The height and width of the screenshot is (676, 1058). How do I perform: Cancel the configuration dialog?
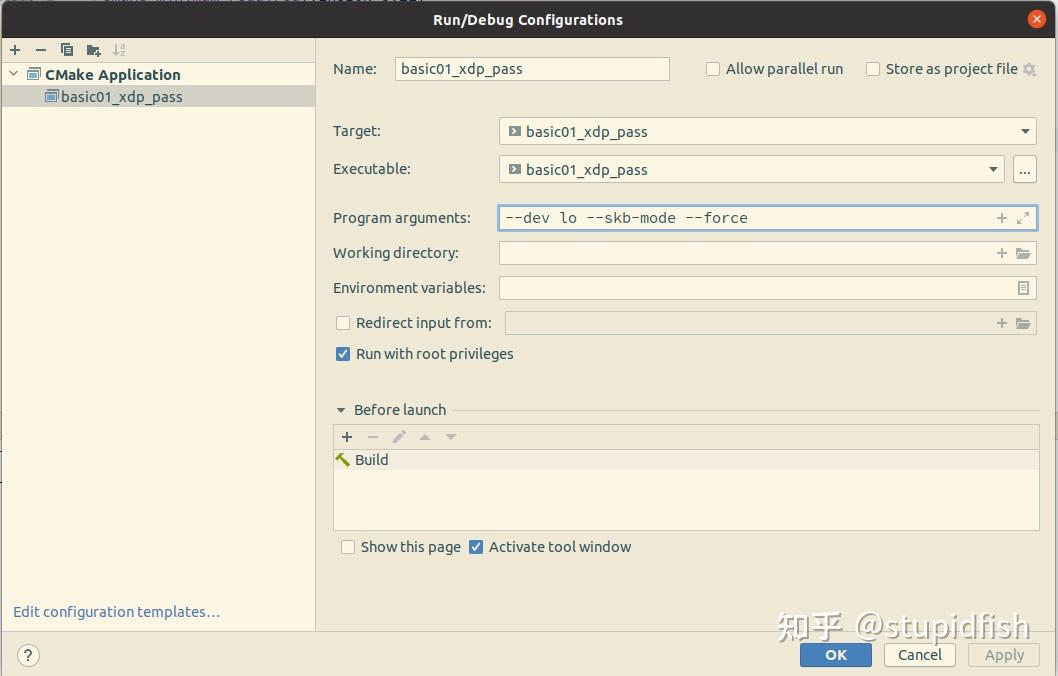pyautogui.click(x=920, y=655)
